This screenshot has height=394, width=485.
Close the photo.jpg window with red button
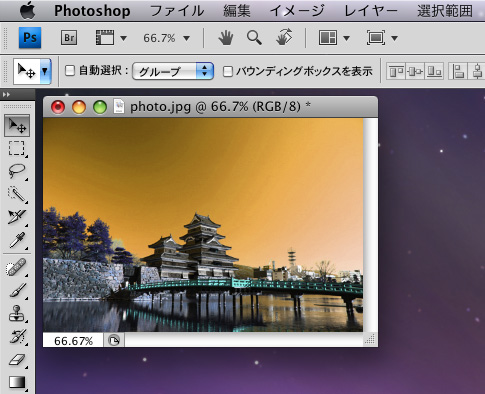[x=58, y=107]
